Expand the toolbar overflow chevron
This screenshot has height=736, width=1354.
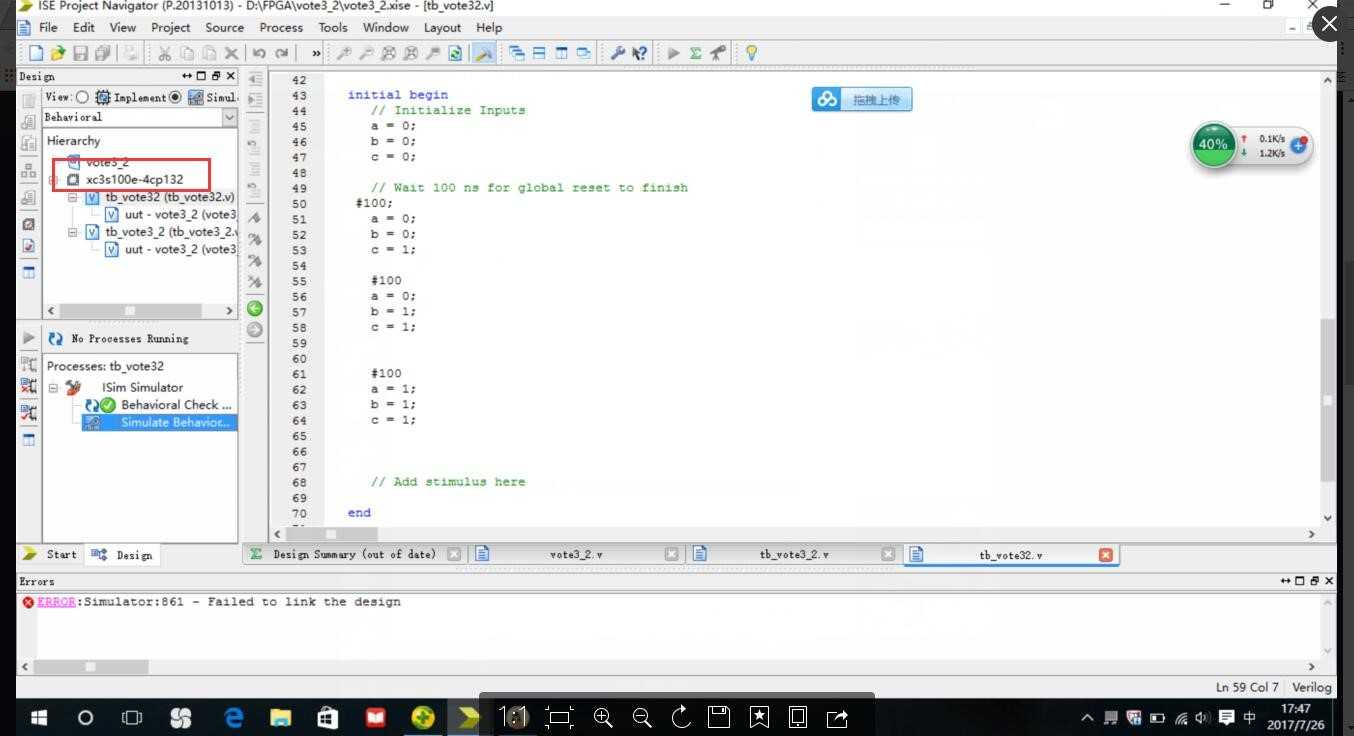click(x=316, y=53)
